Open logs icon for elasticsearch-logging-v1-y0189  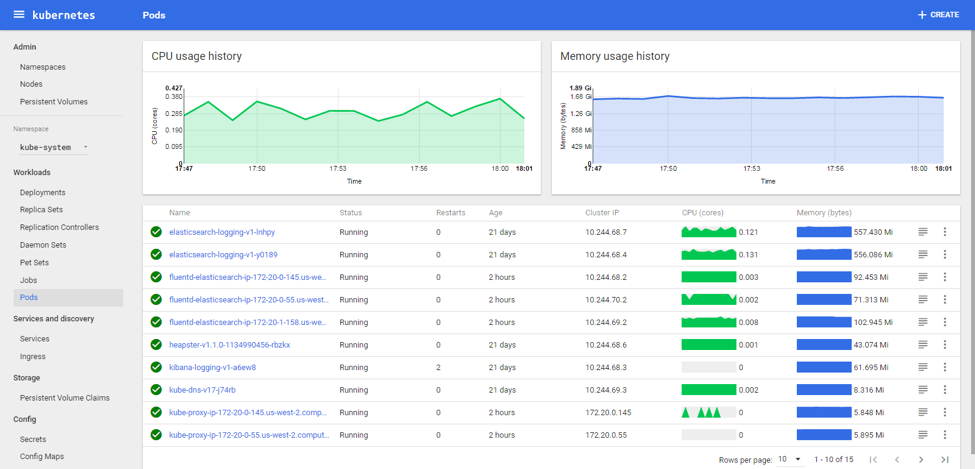tap(922, 255)
